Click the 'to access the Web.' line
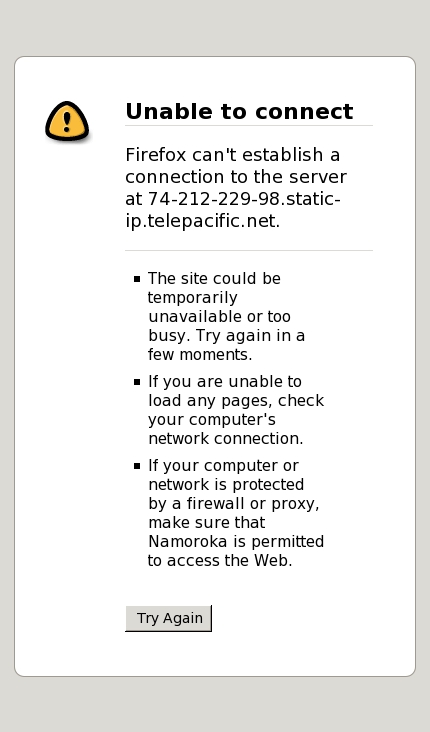Viewport: 430px width, 732px height. tap(220, 561)
